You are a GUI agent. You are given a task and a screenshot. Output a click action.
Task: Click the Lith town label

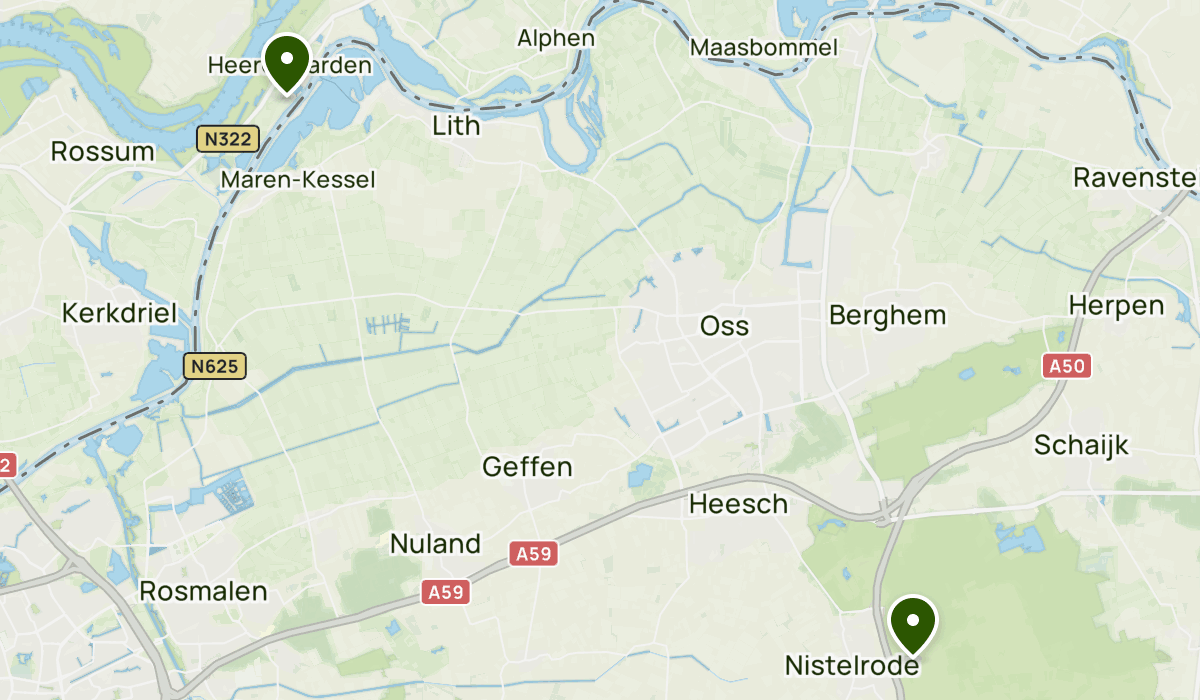456,126
